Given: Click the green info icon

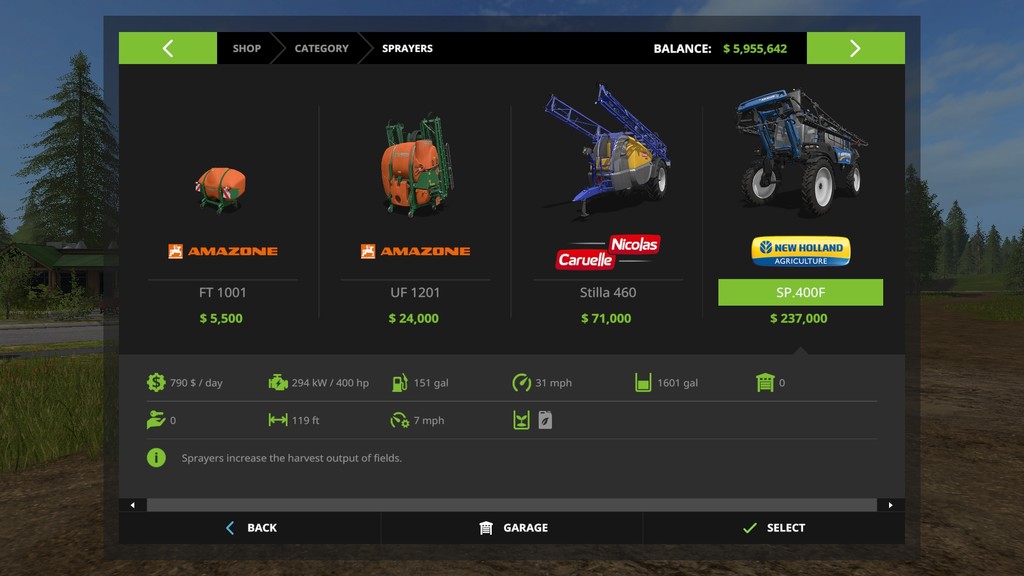Looking at the screenshot, I should pyautogui.click(x=156, y=458).
